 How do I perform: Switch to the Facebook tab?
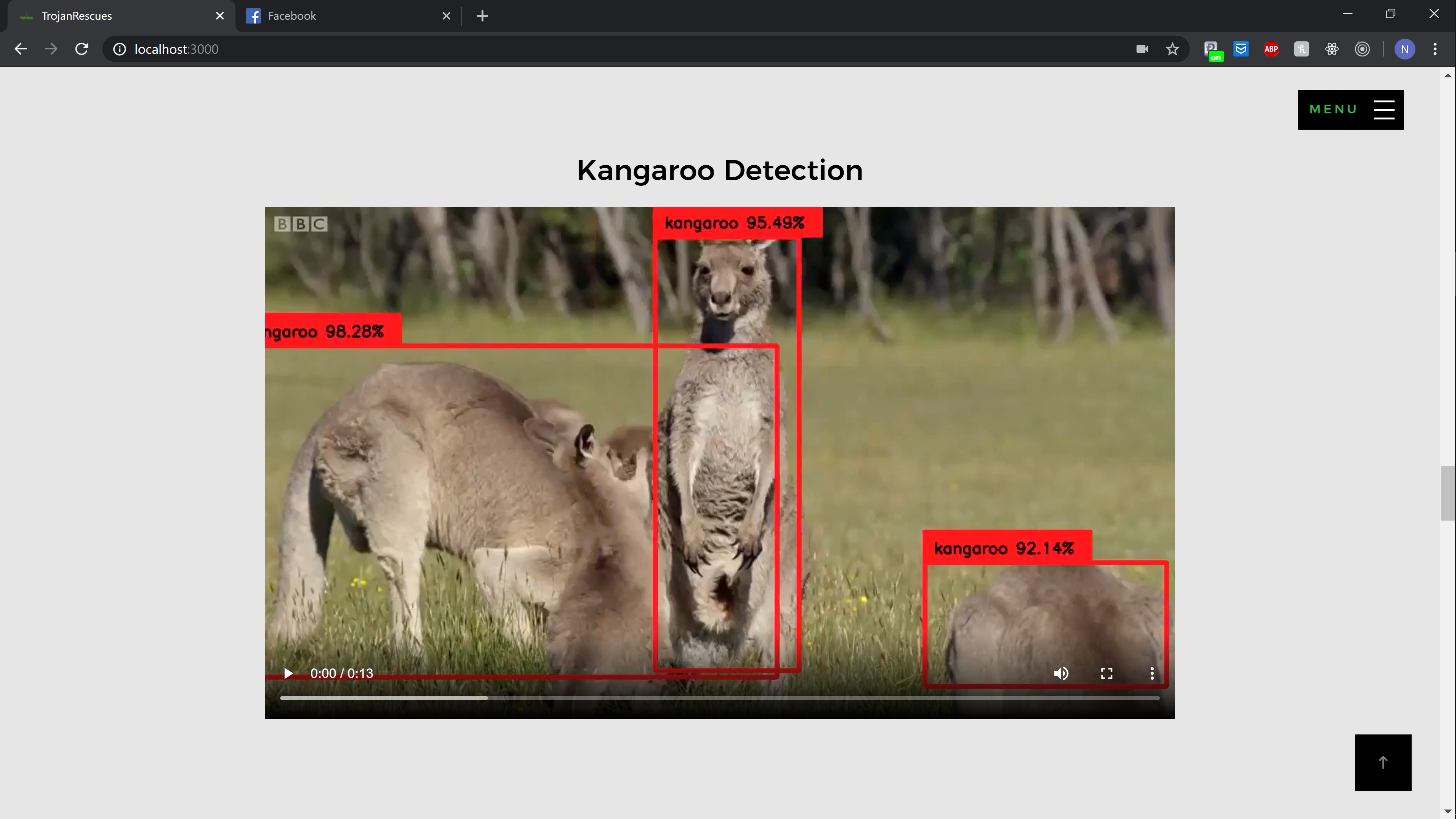click(x=339, y=16)
